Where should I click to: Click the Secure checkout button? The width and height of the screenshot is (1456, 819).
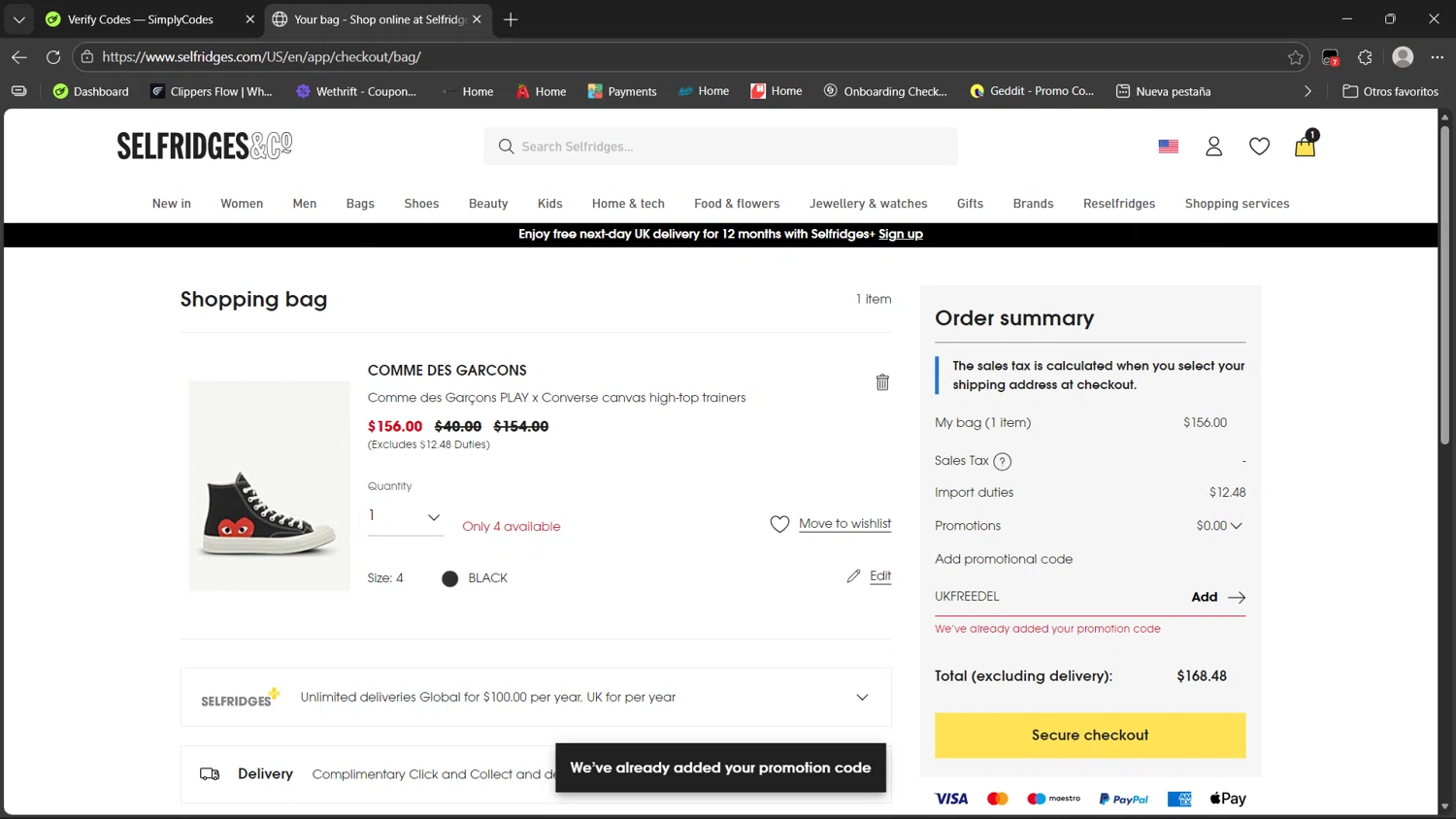(x=1090, y=736)
